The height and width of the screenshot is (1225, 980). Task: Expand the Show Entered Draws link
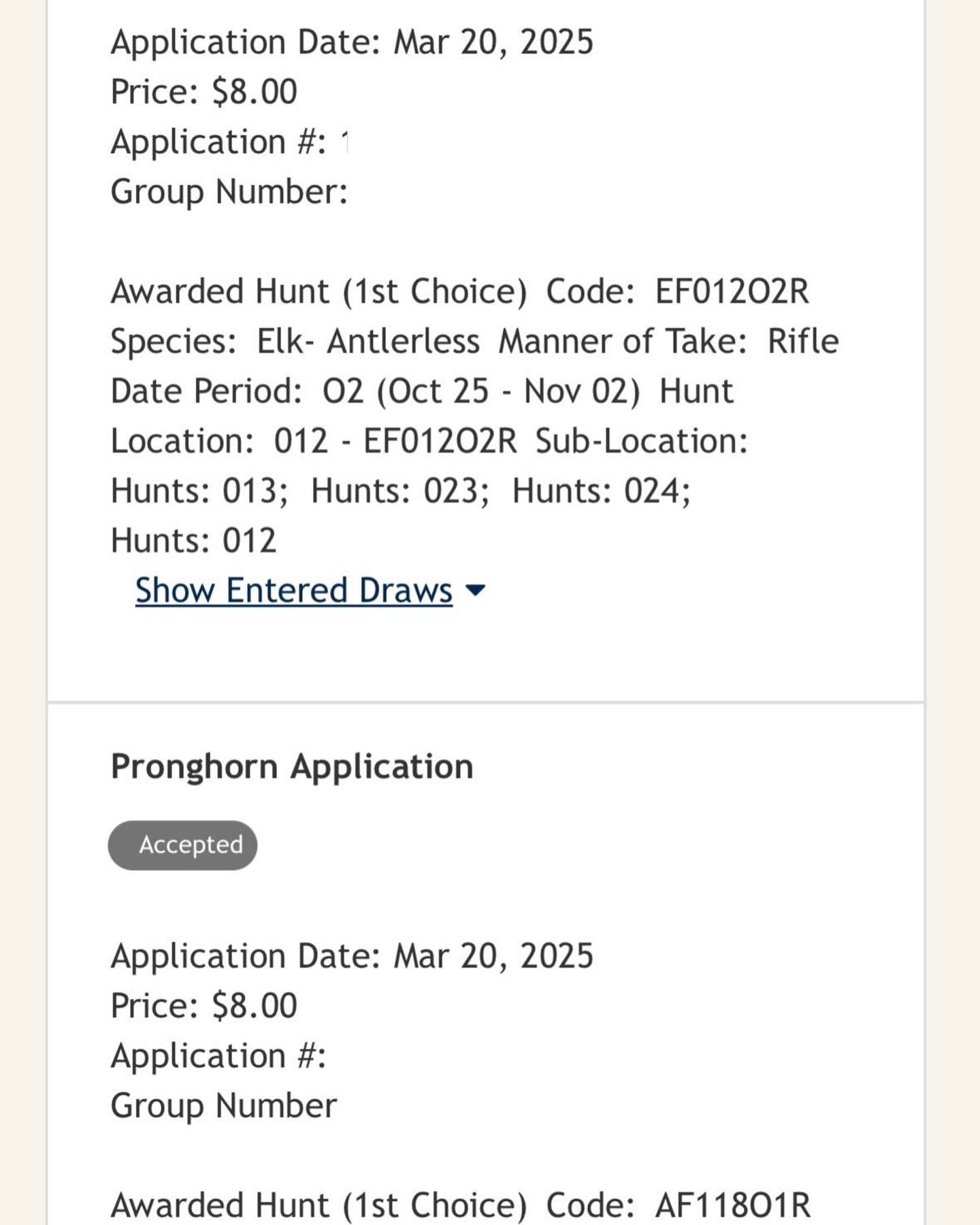point(294,590)
